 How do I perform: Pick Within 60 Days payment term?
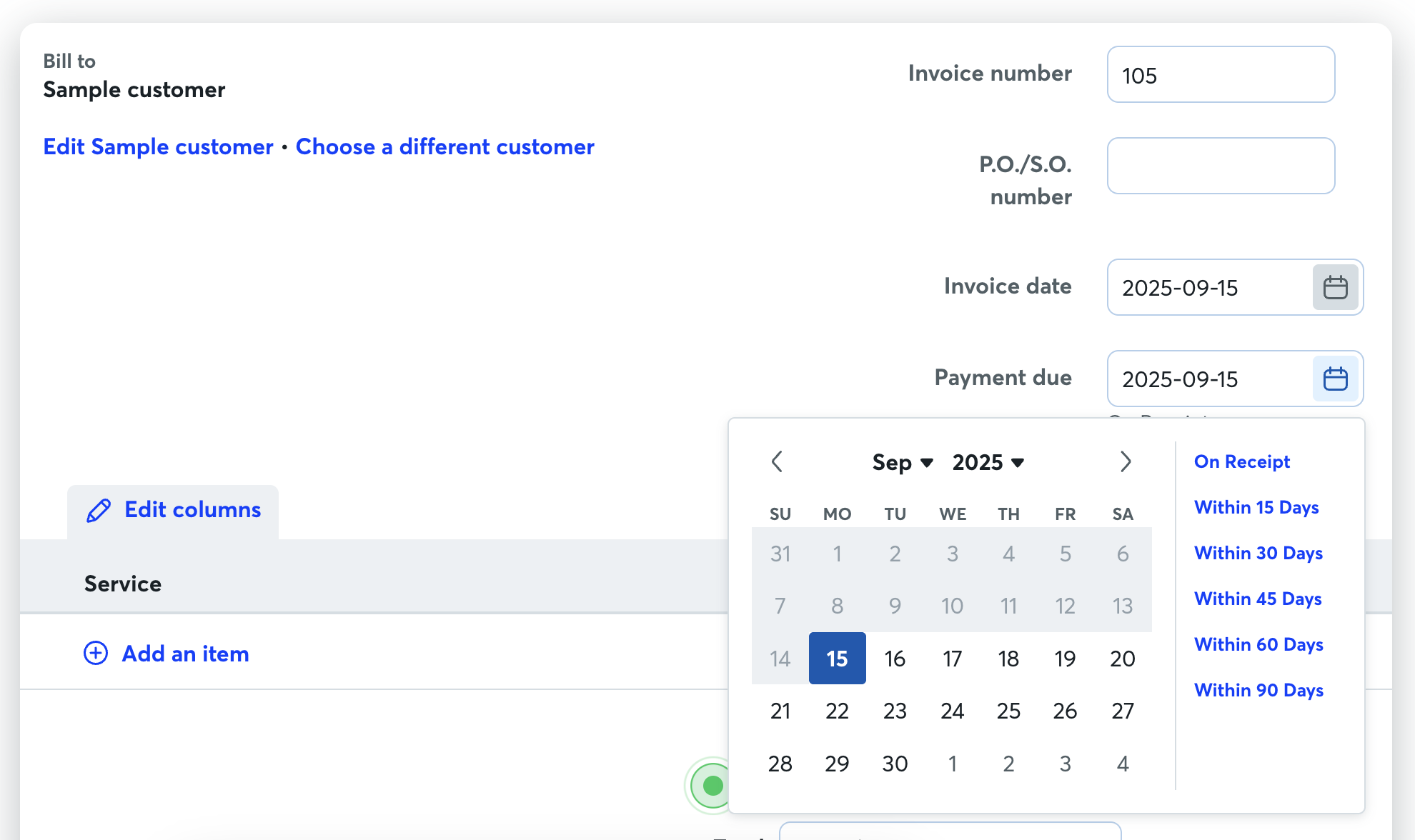pos(1258,644)
